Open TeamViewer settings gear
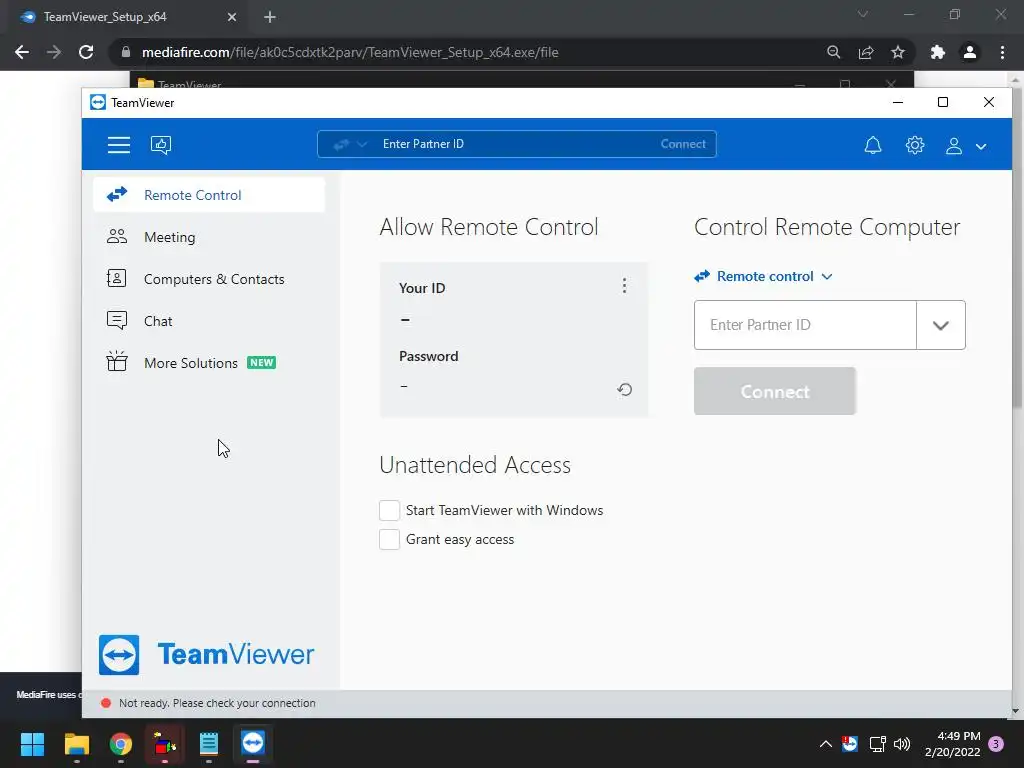Image resolution: width=1024 pixels, height=768 pixels. coord(915,145)
